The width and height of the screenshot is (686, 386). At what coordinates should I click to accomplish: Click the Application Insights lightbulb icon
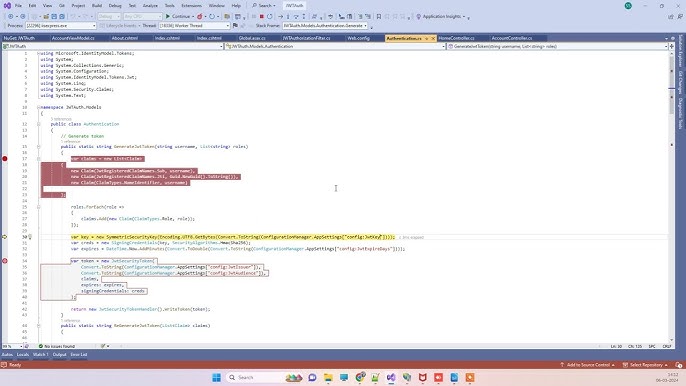point(418,16)
